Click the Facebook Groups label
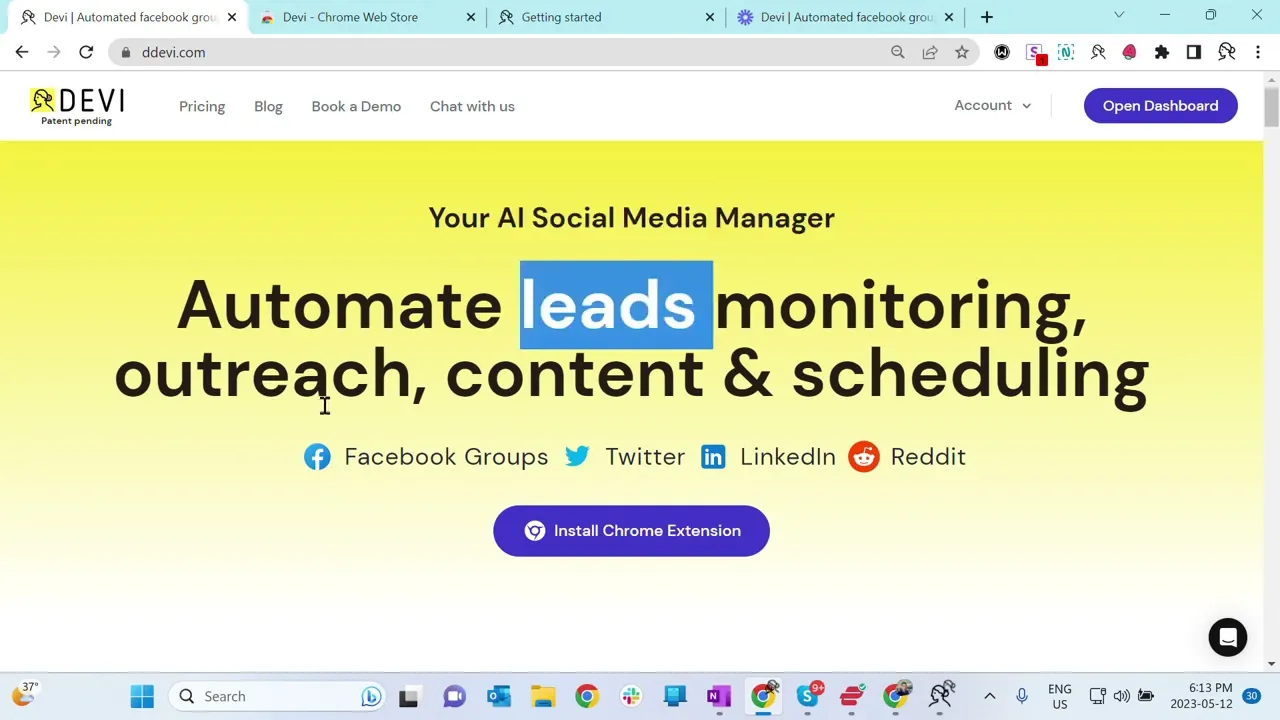The height and width of the screenshot is (720, 1280). tap(446, 457)
